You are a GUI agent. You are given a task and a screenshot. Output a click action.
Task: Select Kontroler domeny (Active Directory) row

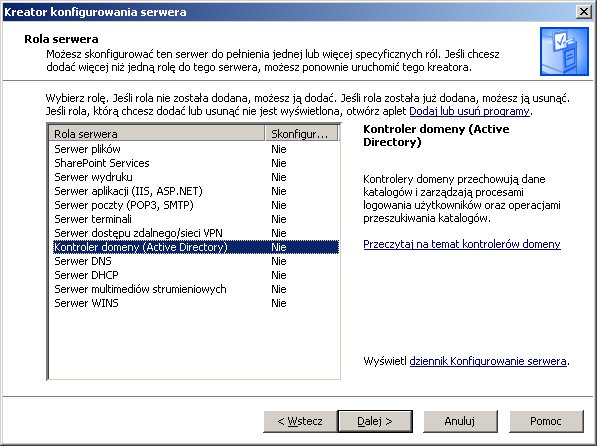194,247
